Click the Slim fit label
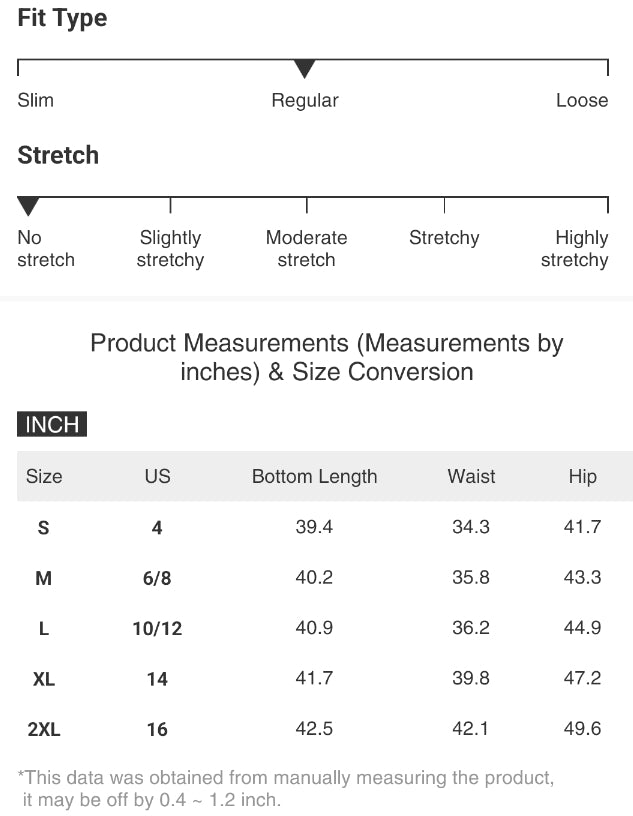Screen dimensions: 633x816 tap(36, 100)
